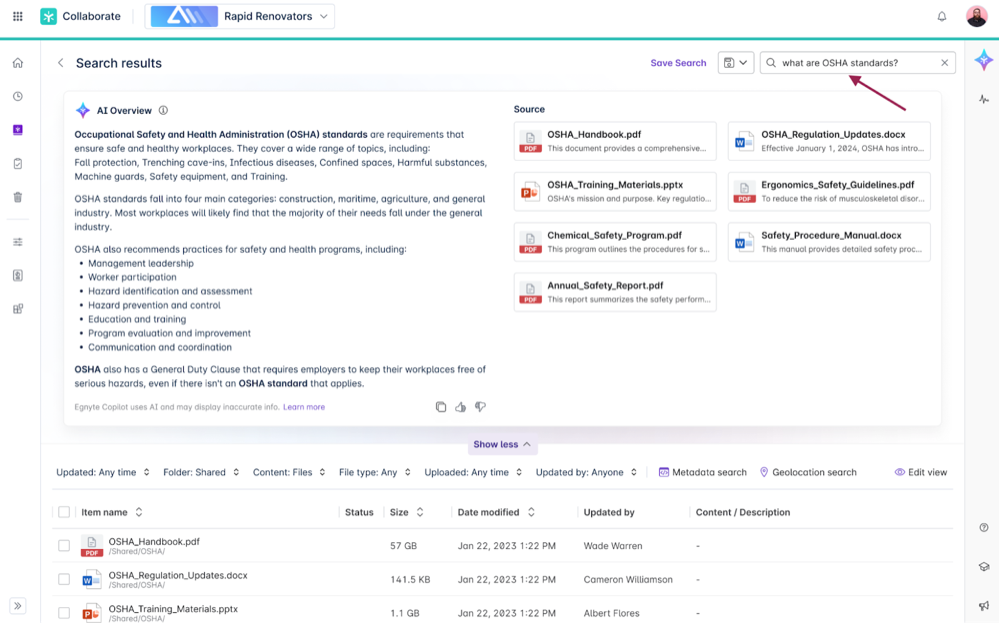
Task: Open the Folder: Shared filter
Action: pyautogui.click(x=201, y=472)
